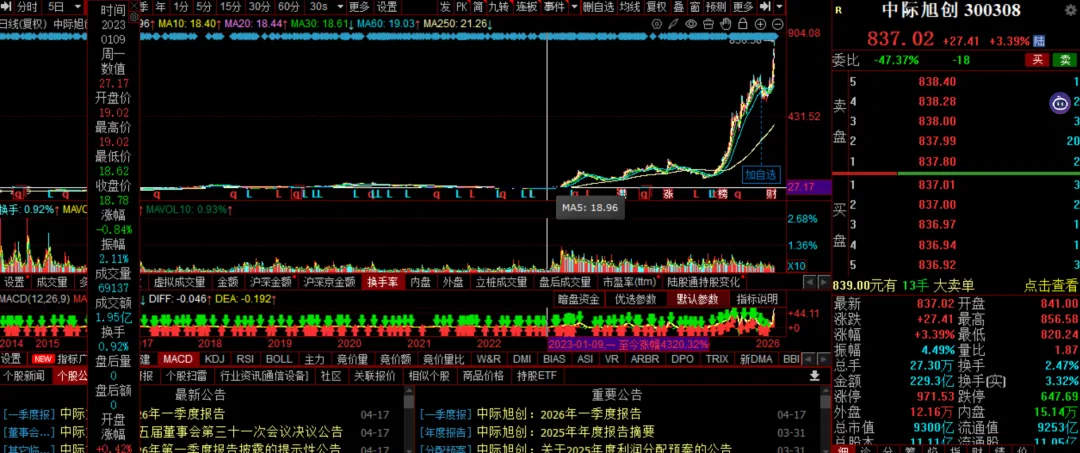Viewport: 1080px width, 453px height.
Task: Open the 关联报价 tab
Action: pos(375,376)
